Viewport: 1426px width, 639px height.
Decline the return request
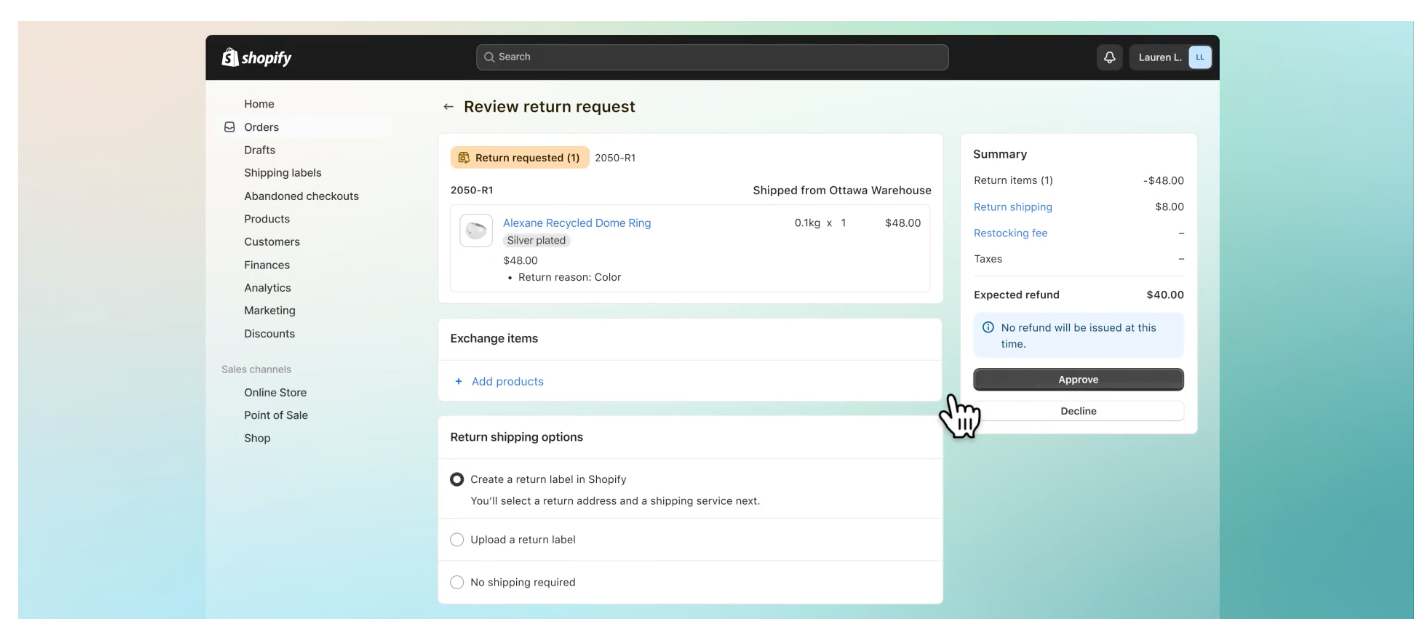coord(1078,411)
